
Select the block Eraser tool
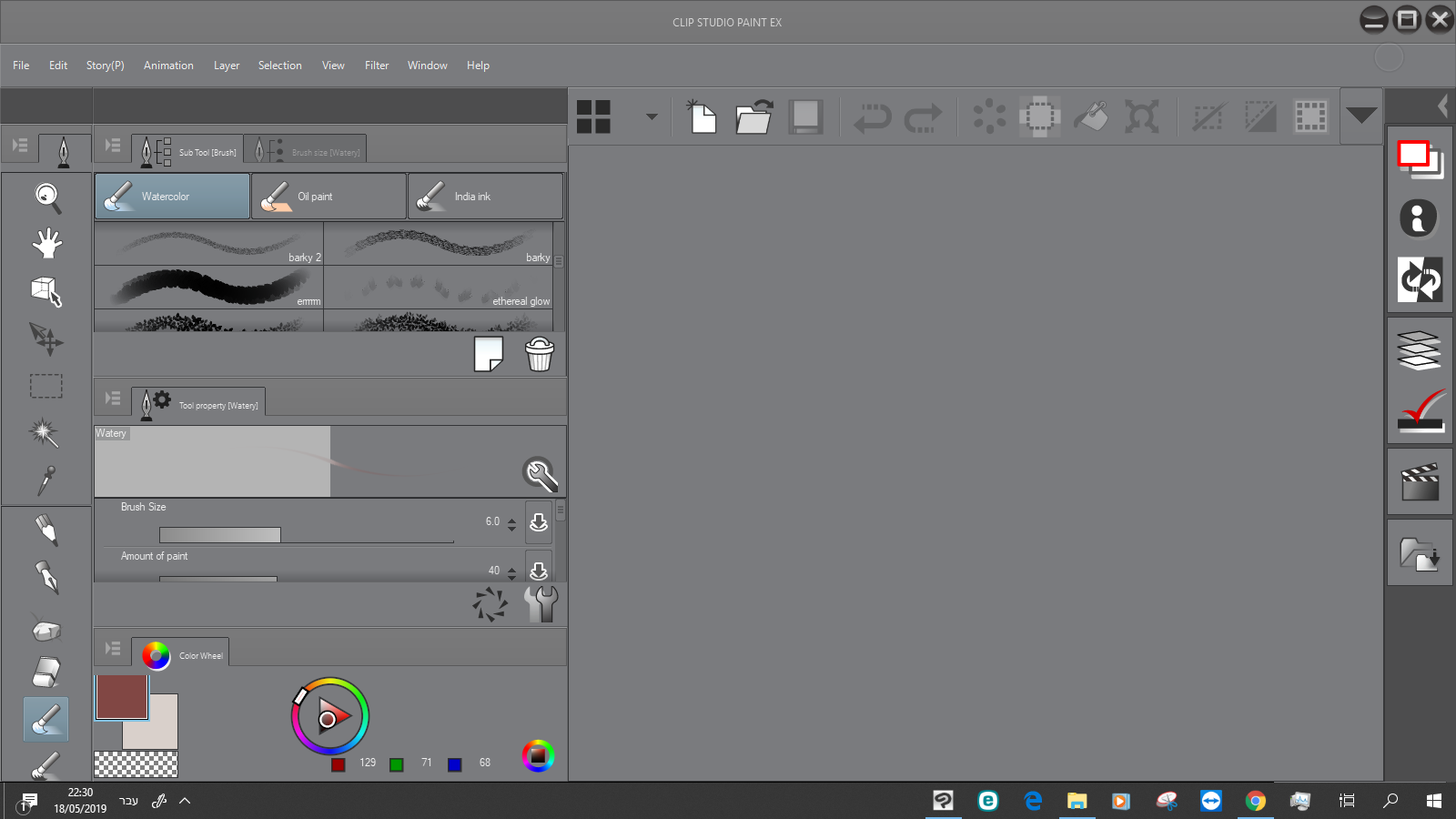coord(46,672)
